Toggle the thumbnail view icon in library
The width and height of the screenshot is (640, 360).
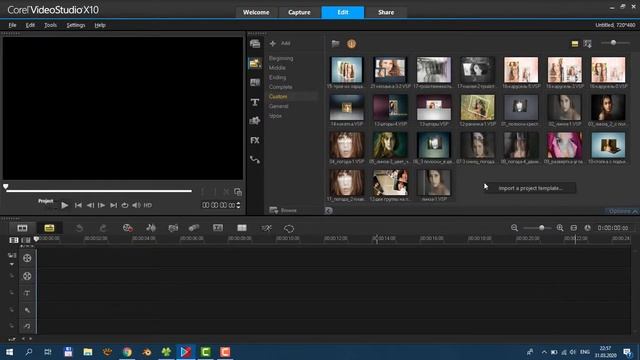575,44
